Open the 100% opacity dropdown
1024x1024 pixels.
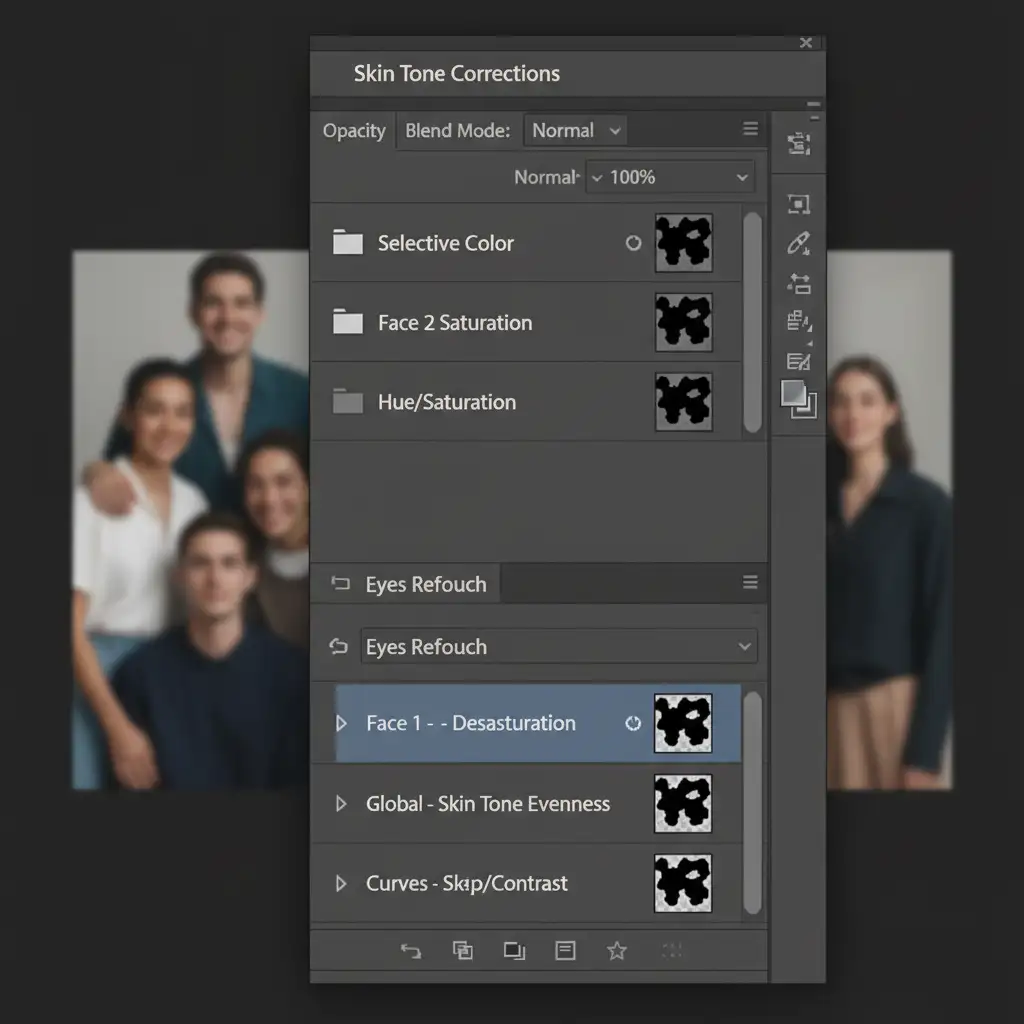tap(670, 177)
